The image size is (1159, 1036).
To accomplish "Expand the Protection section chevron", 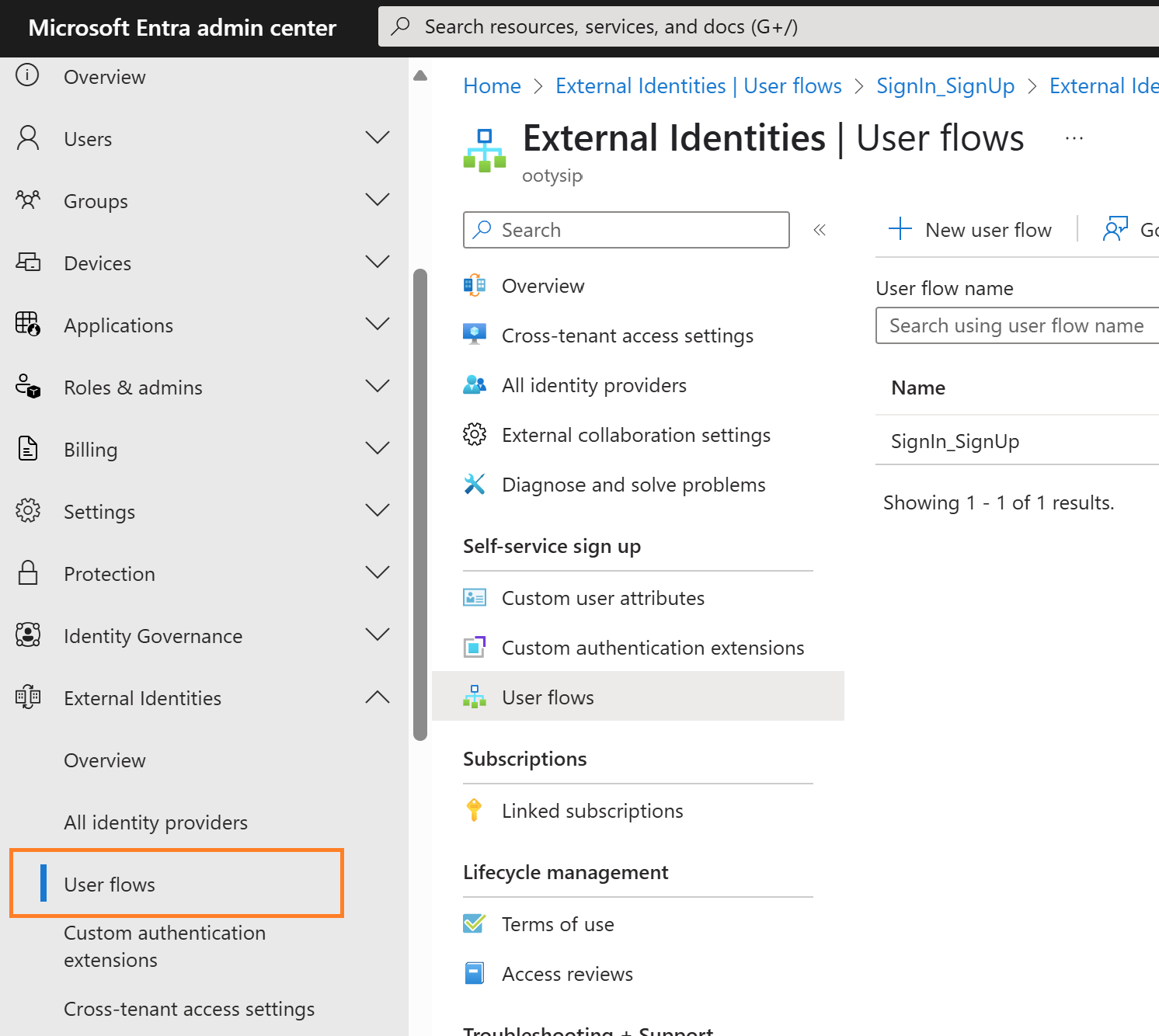I will [x=378, y=572].
